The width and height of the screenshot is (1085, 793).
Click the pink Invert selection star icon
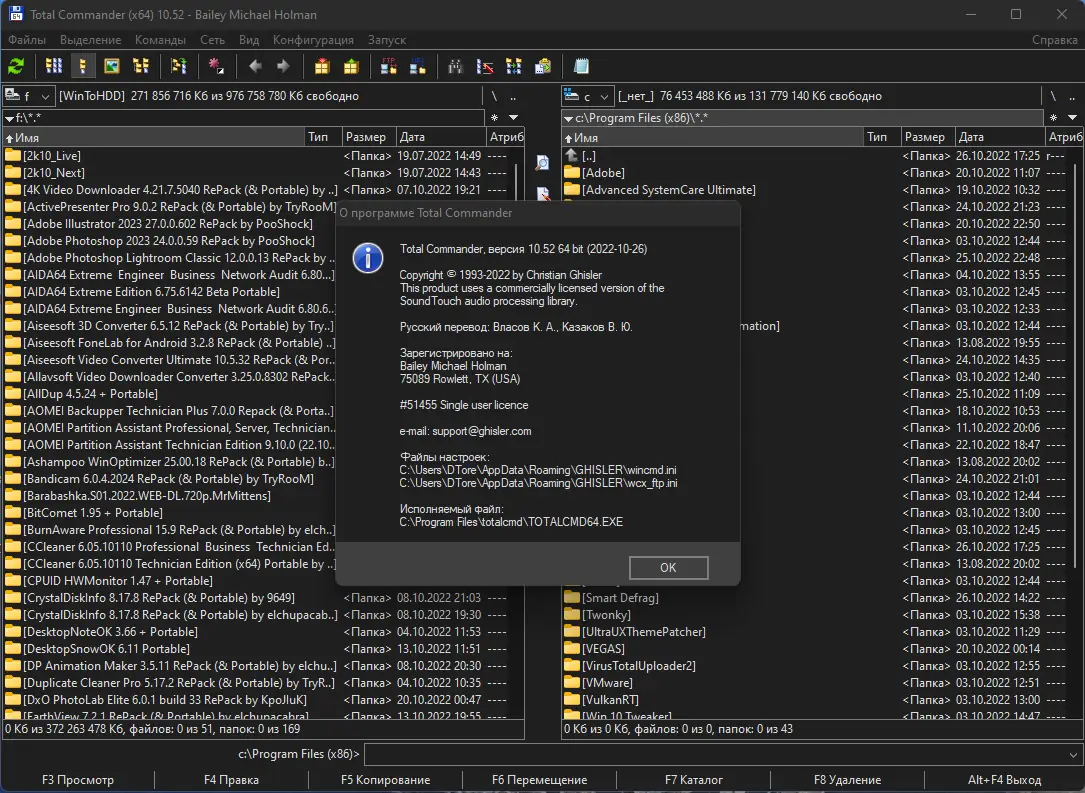pos(215,67)
